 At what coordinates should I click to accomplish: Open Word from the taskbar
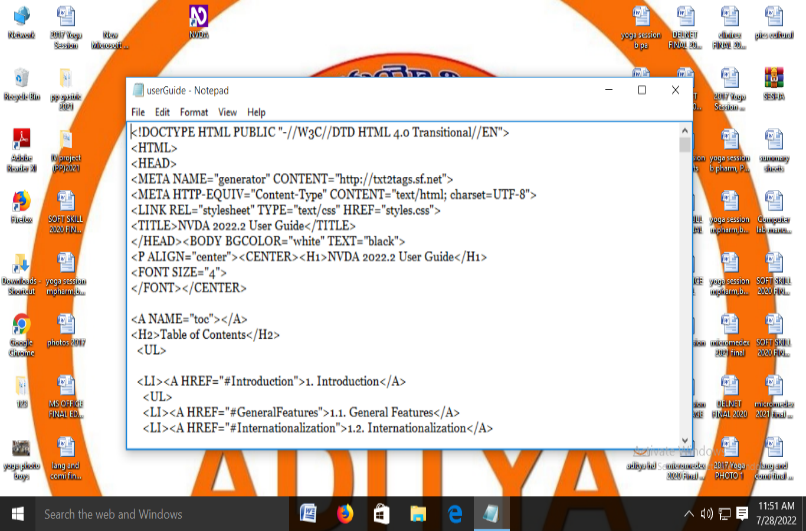(308, 514)
